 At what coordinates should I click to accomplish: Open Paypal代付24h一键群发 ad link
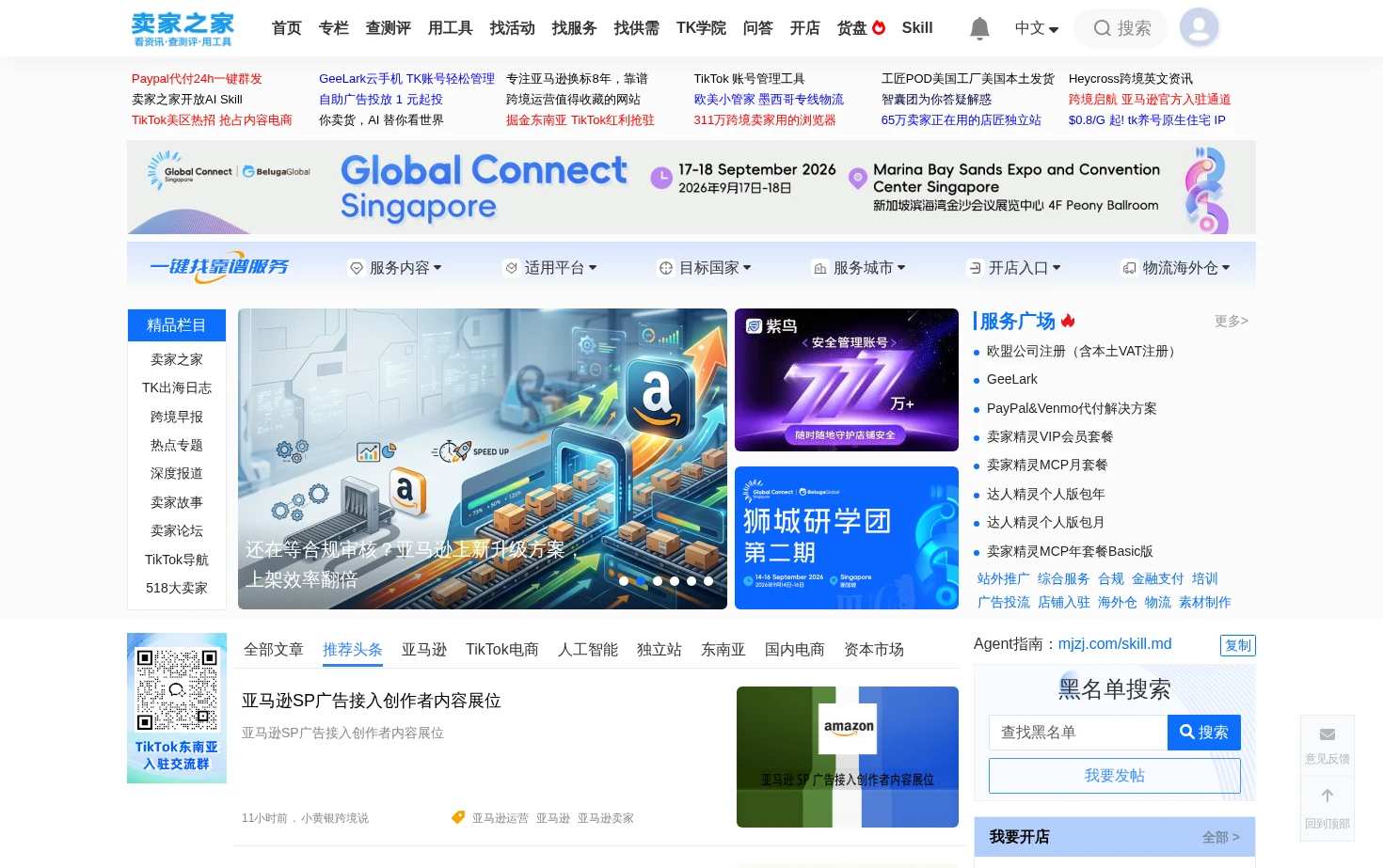coord(197,79)
